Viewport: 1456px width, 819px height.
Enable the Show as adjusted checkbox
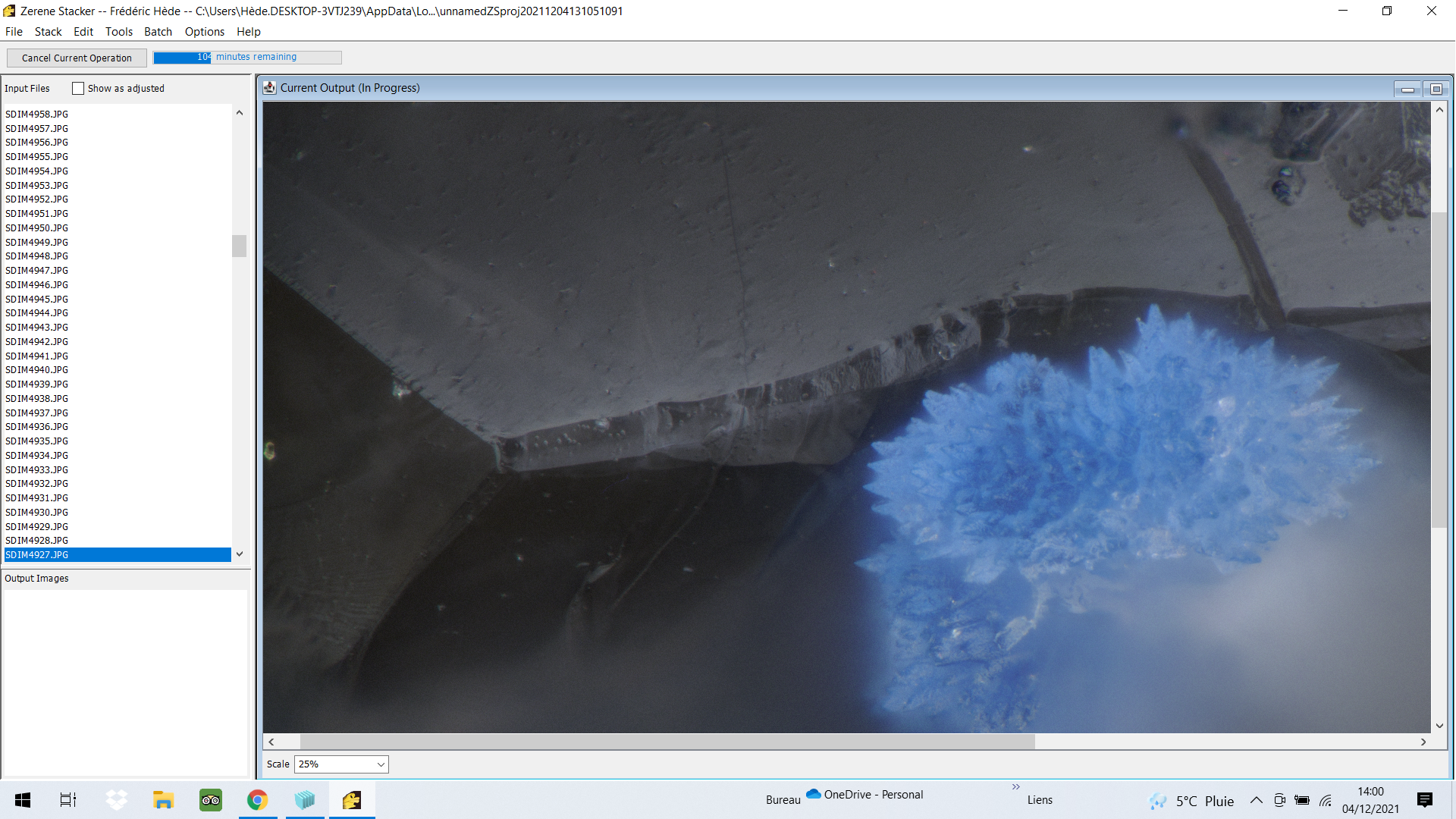[78, 89]
